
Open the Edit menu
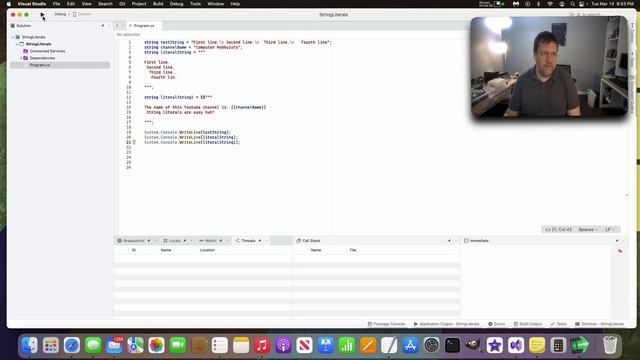coord(71,4)
